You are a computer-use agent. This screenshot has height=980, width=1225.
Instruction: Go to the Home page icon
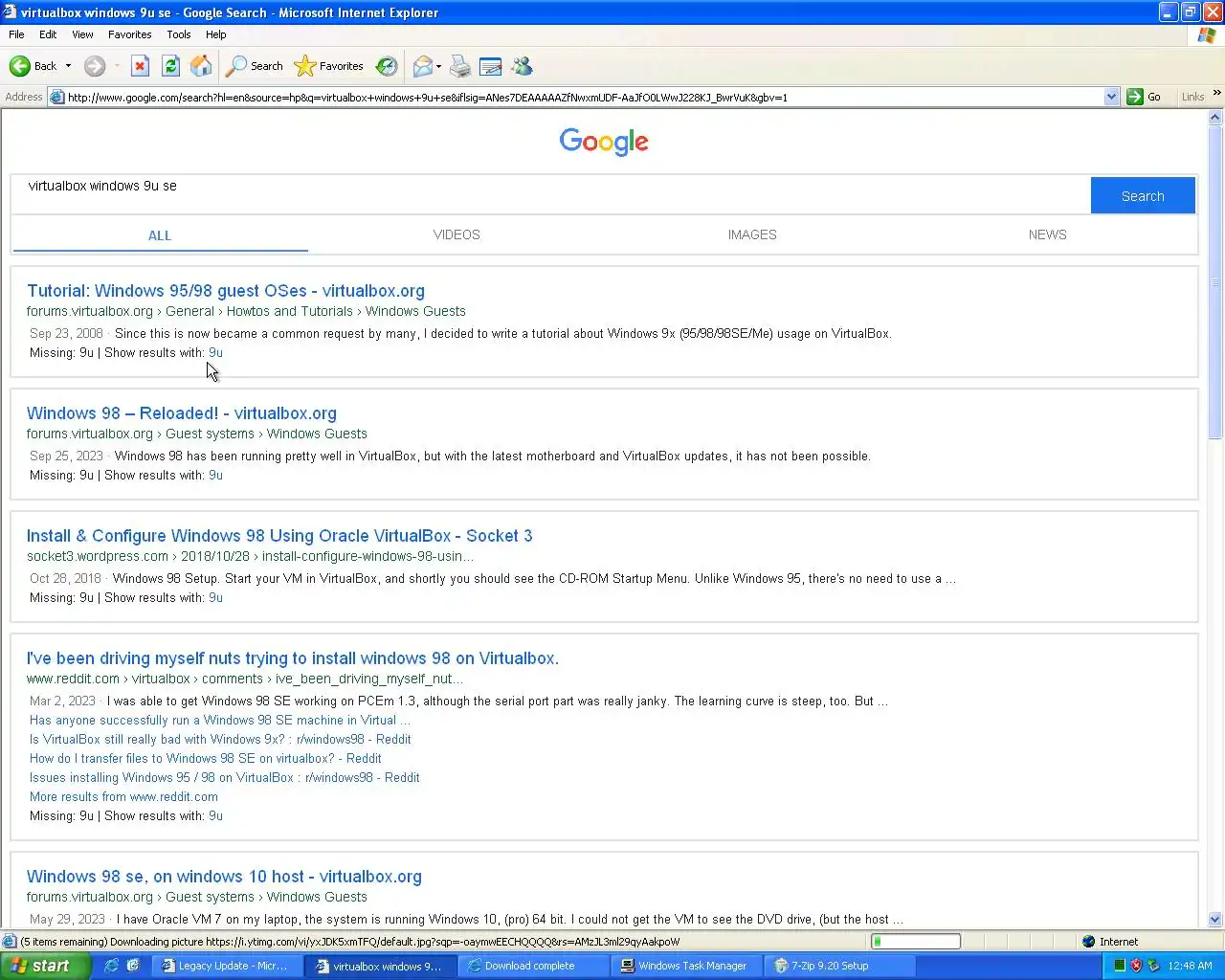point(201,66)
